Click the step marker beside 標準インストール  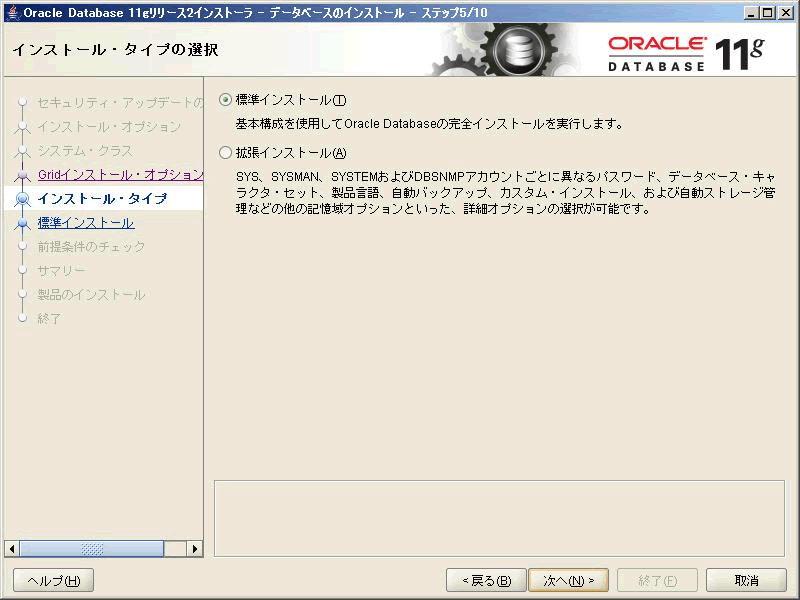[x=23, y=224]
